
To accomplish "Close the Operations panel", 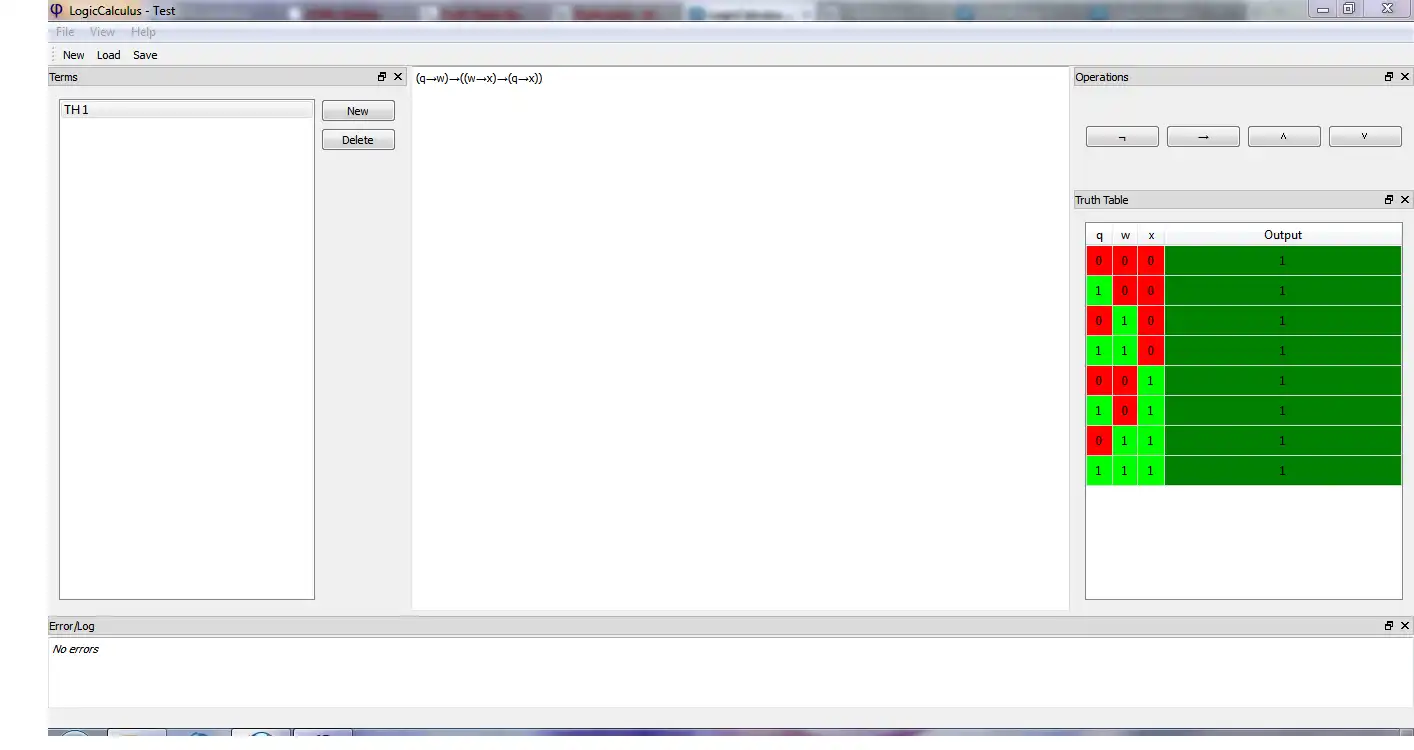I will pyautogui.click(x=1405, y=77).
